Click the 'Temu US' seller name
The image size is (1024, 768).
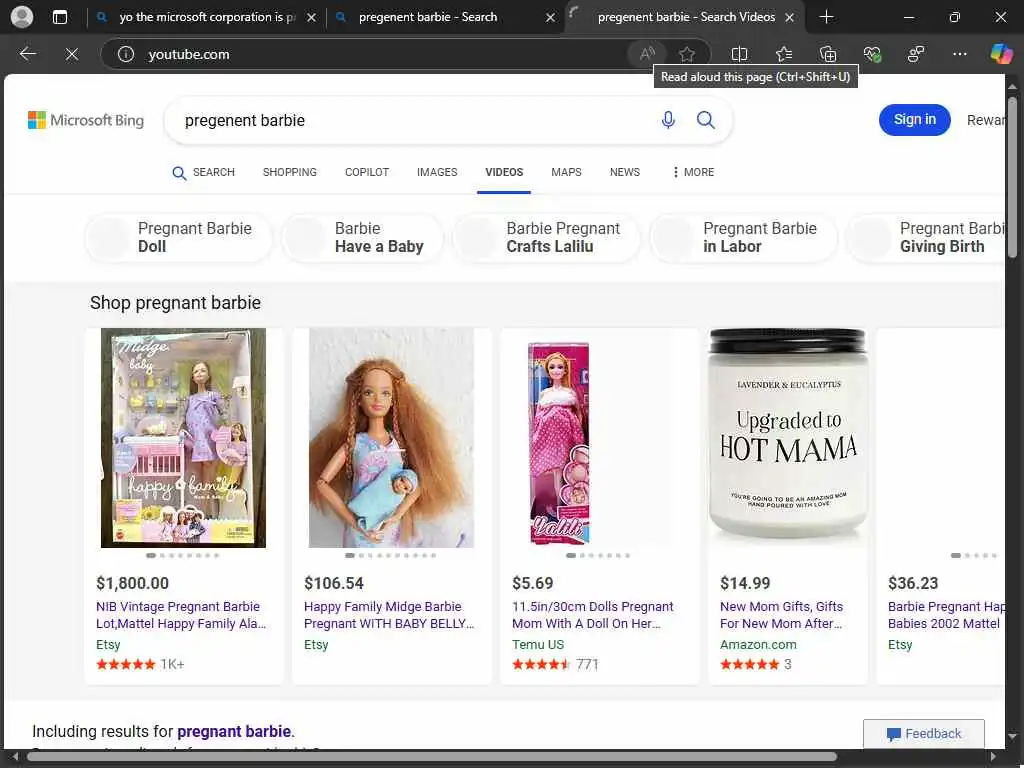tap(537, 645)
